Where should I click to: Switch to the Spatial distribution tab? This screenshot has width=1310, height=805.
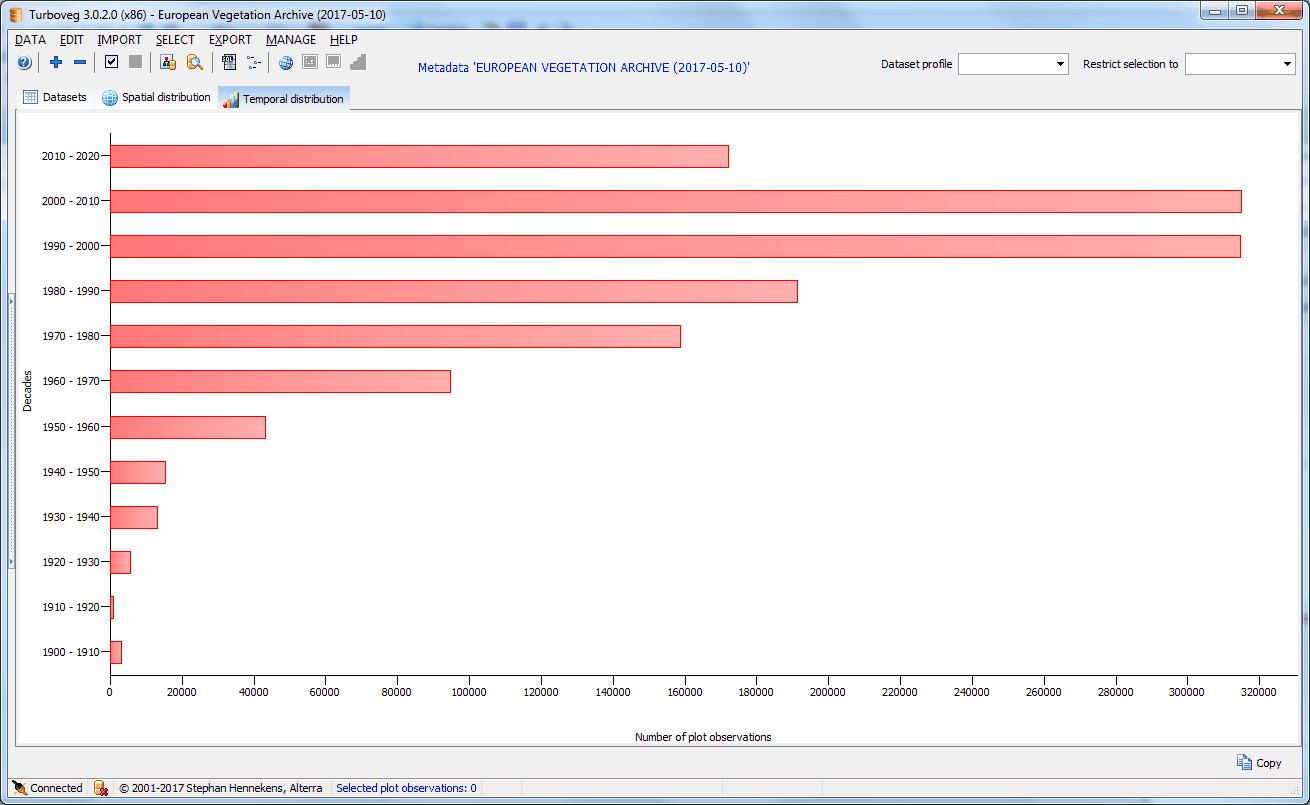pos(157,98)
